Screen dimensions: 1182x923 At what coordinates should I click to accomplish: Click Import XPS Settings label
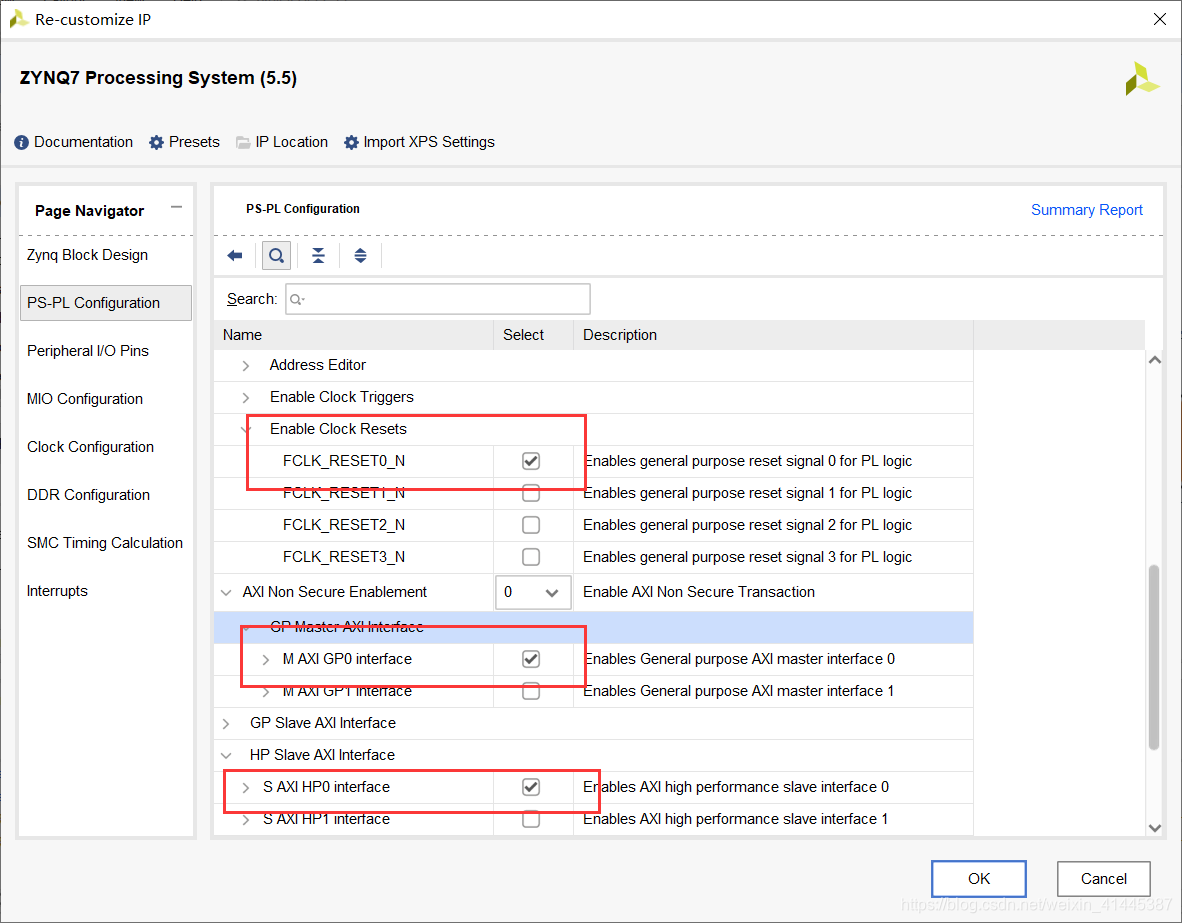pos(429,143)
